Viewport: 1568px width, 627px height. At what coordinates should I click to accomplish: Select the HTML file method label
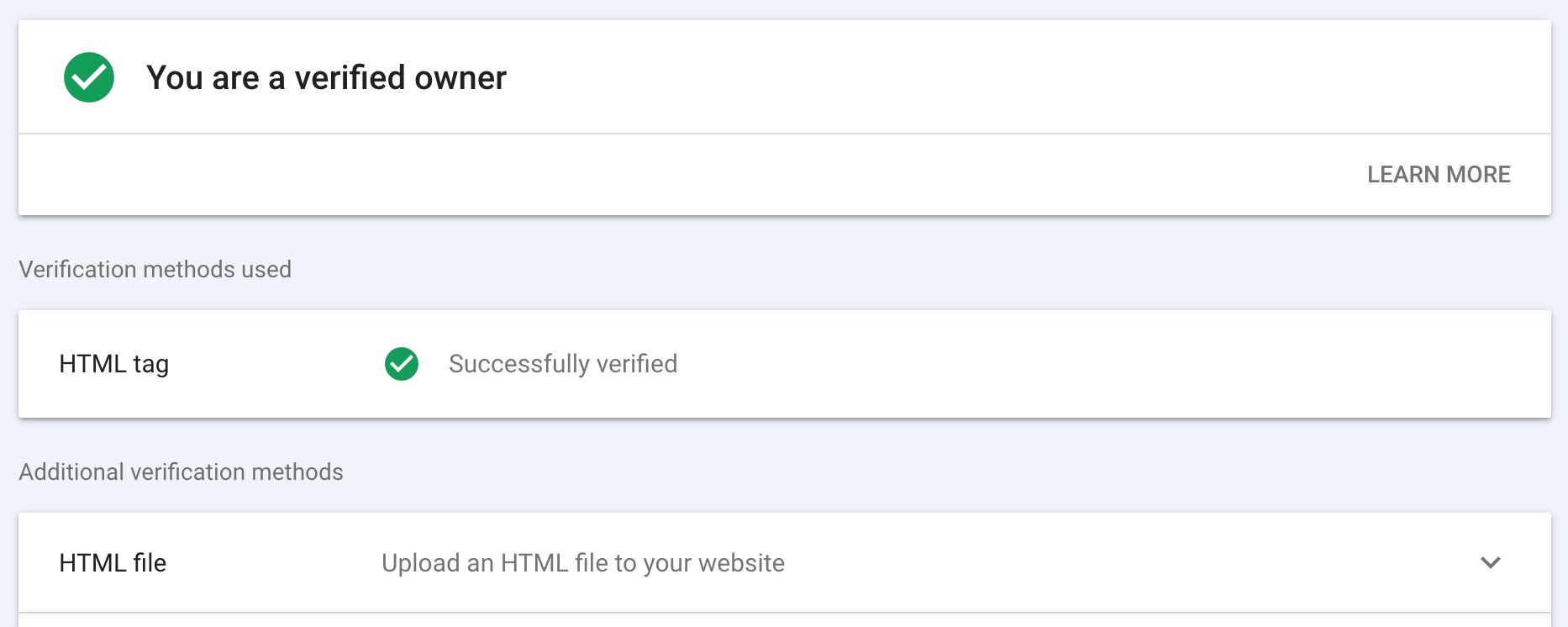click(x=113, y=562)
